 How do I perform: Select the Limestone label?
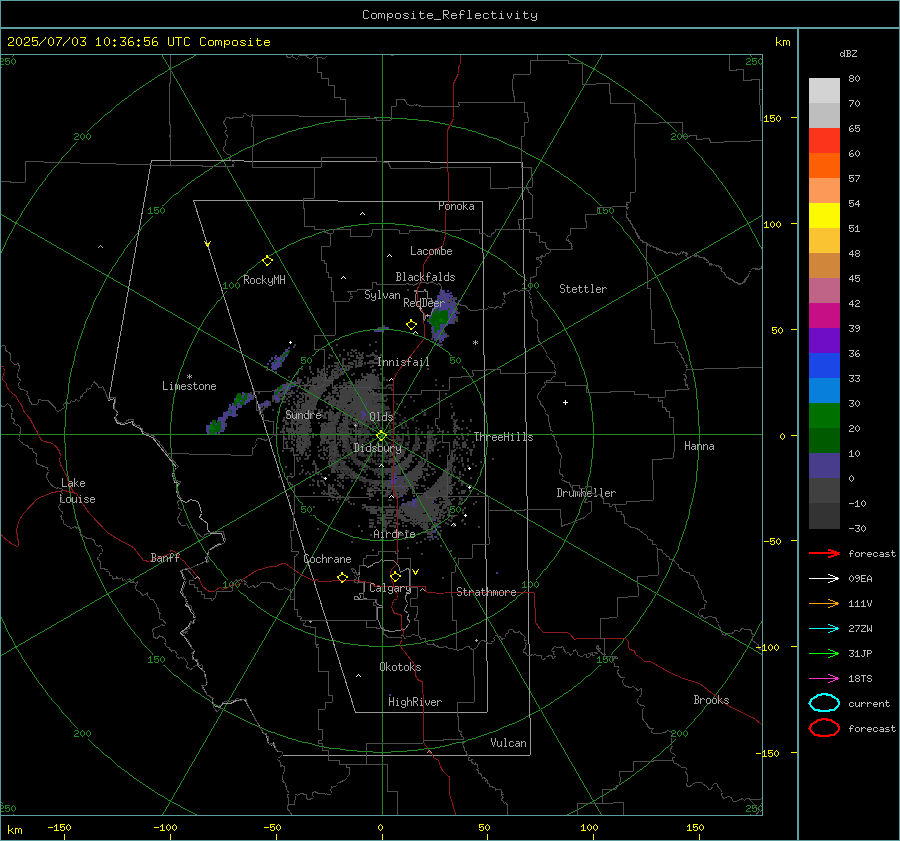[189, 386]
